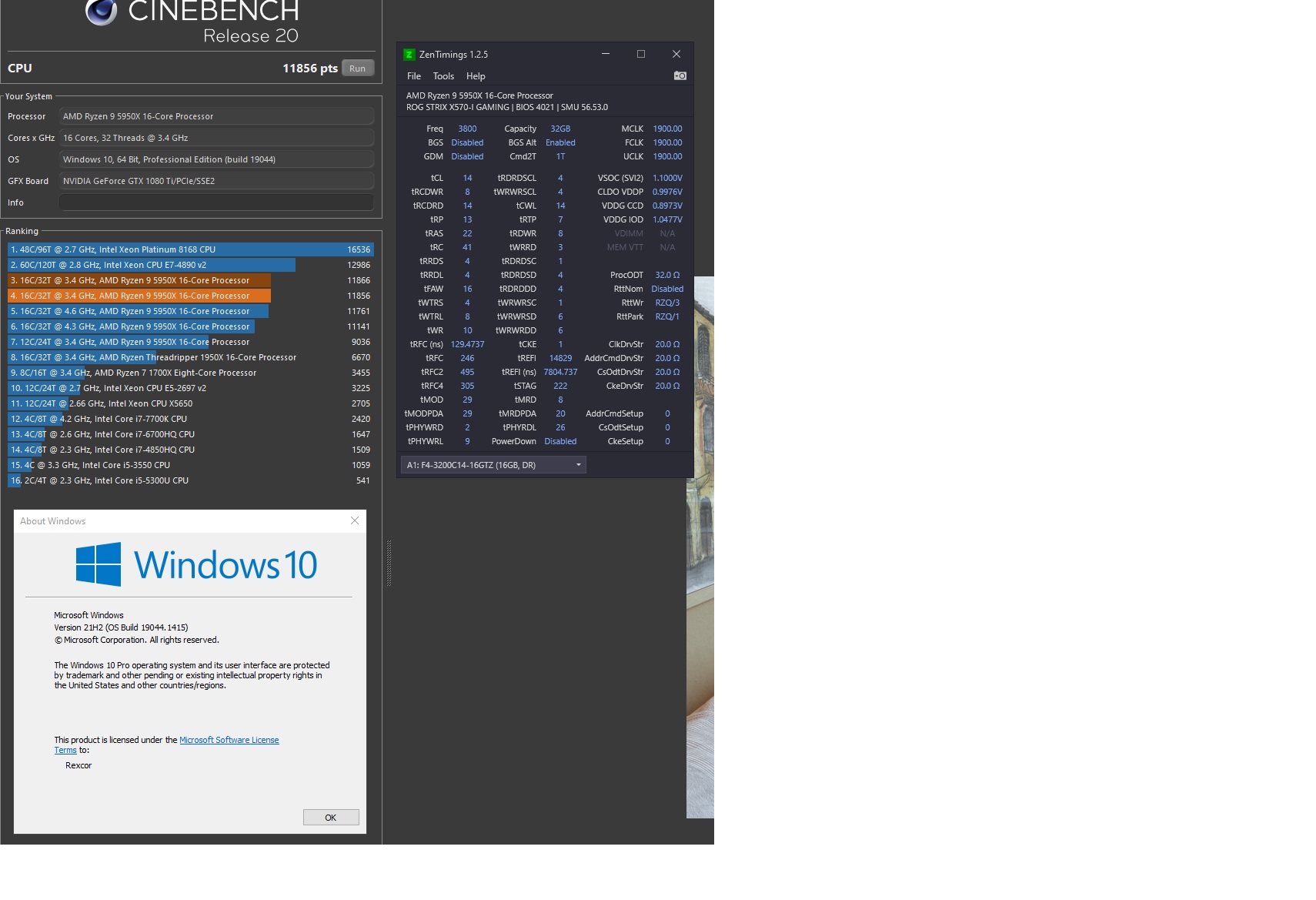Click the green ZenTimings app icon
Image resolution: width=1316 pixels, height=900 pixels.
click(x=409, y=55)
